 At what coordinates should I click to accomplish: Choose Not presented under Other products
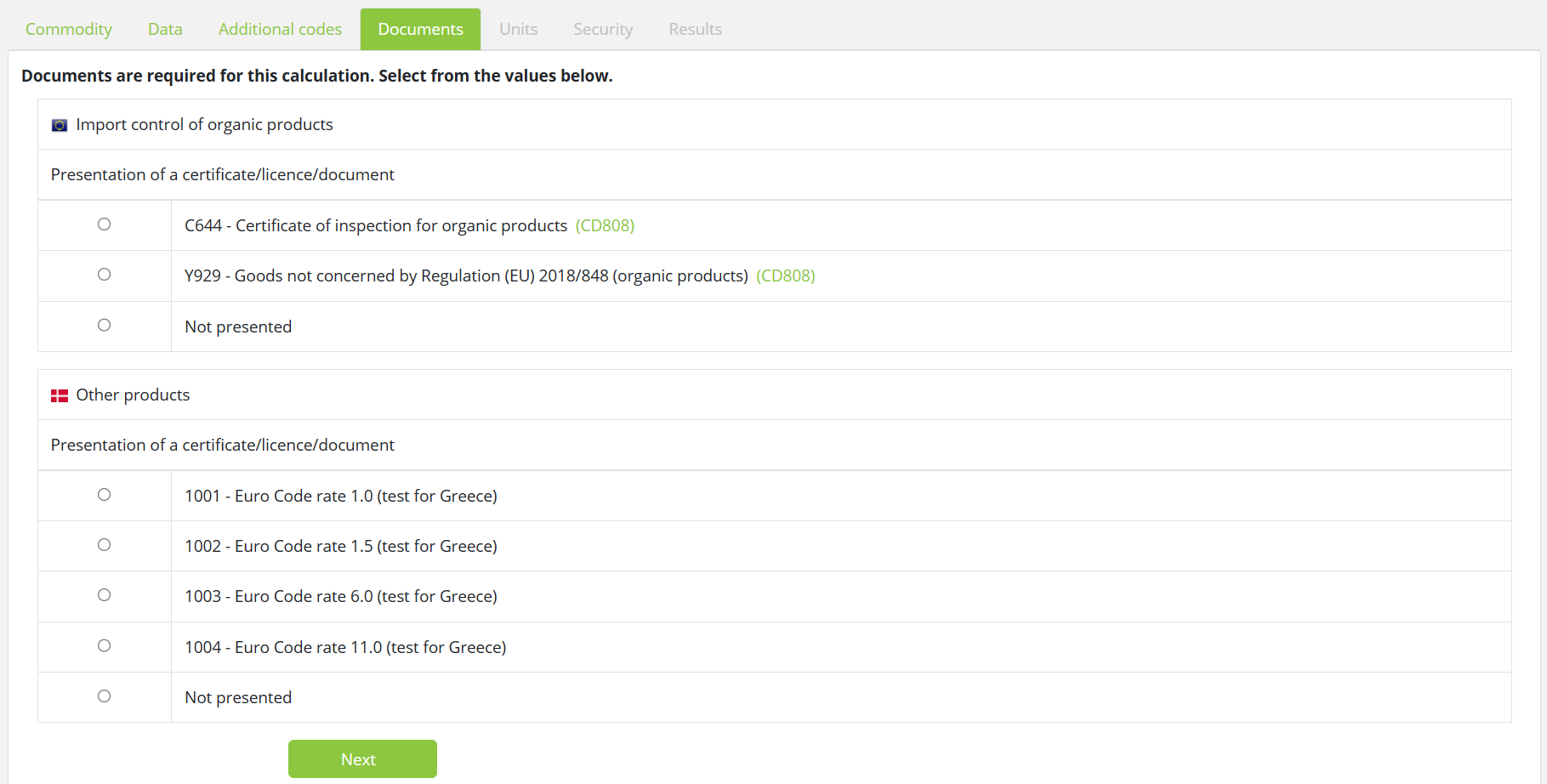coord(104,696)
